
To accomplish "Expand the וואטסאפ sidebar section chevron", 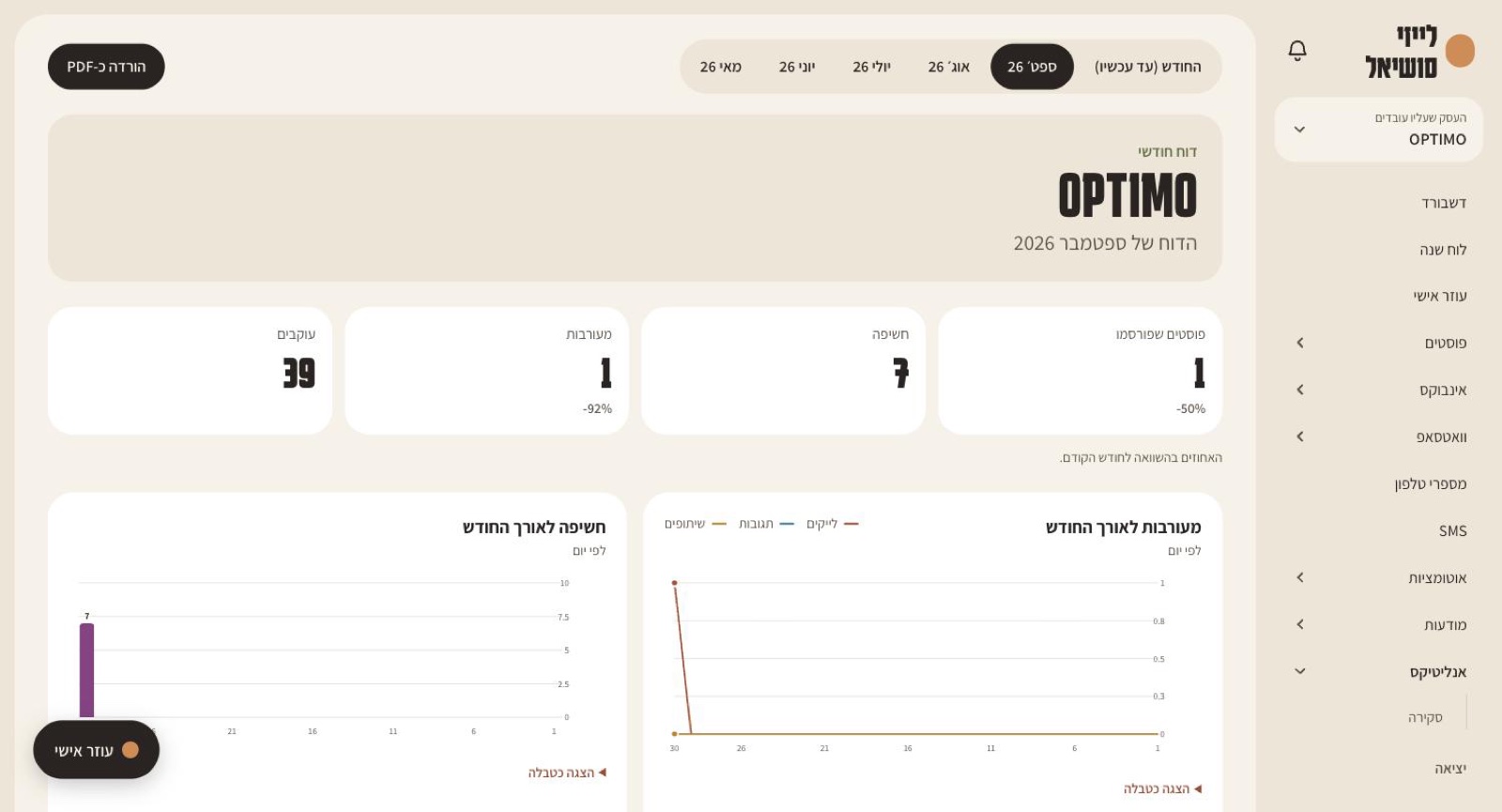I will click(1300, 437).
